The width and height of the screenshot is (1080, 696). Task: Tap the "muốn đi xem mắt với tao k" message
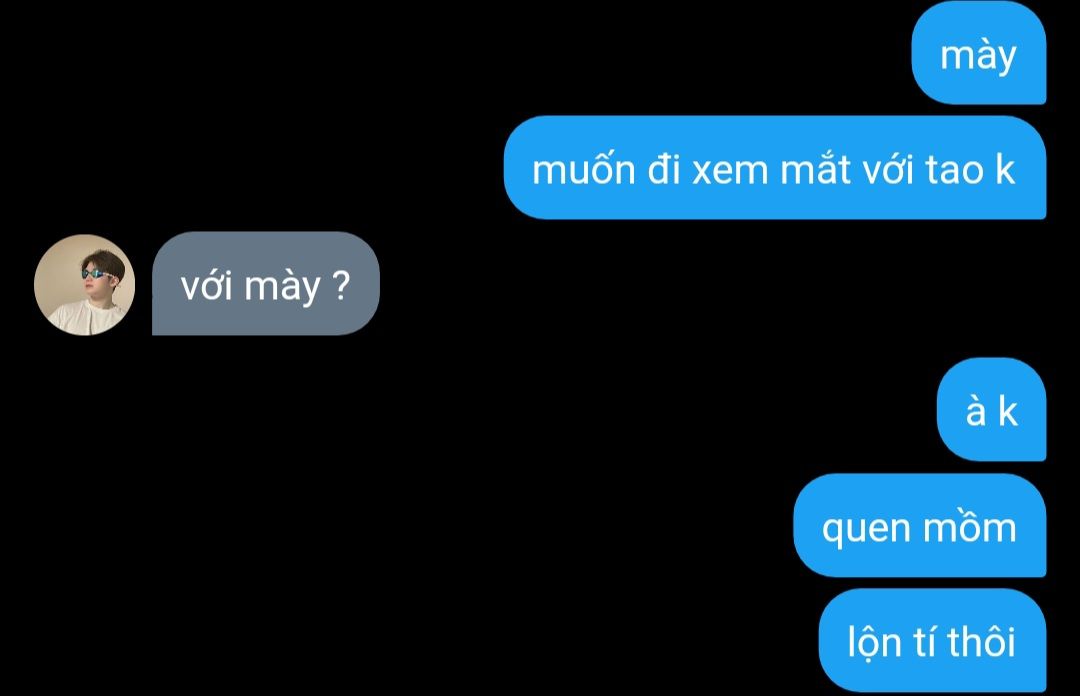[x=775, y=167]
